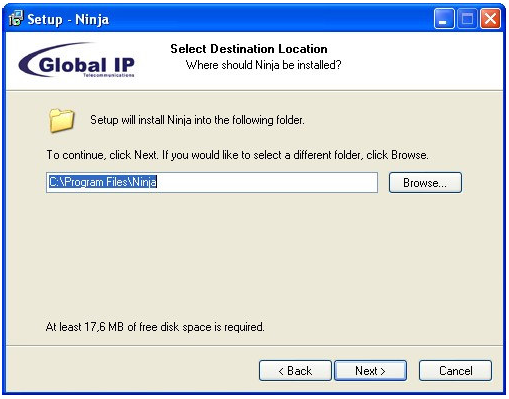
Task: Return to previous step with Back
Action: tap(295, 370)
